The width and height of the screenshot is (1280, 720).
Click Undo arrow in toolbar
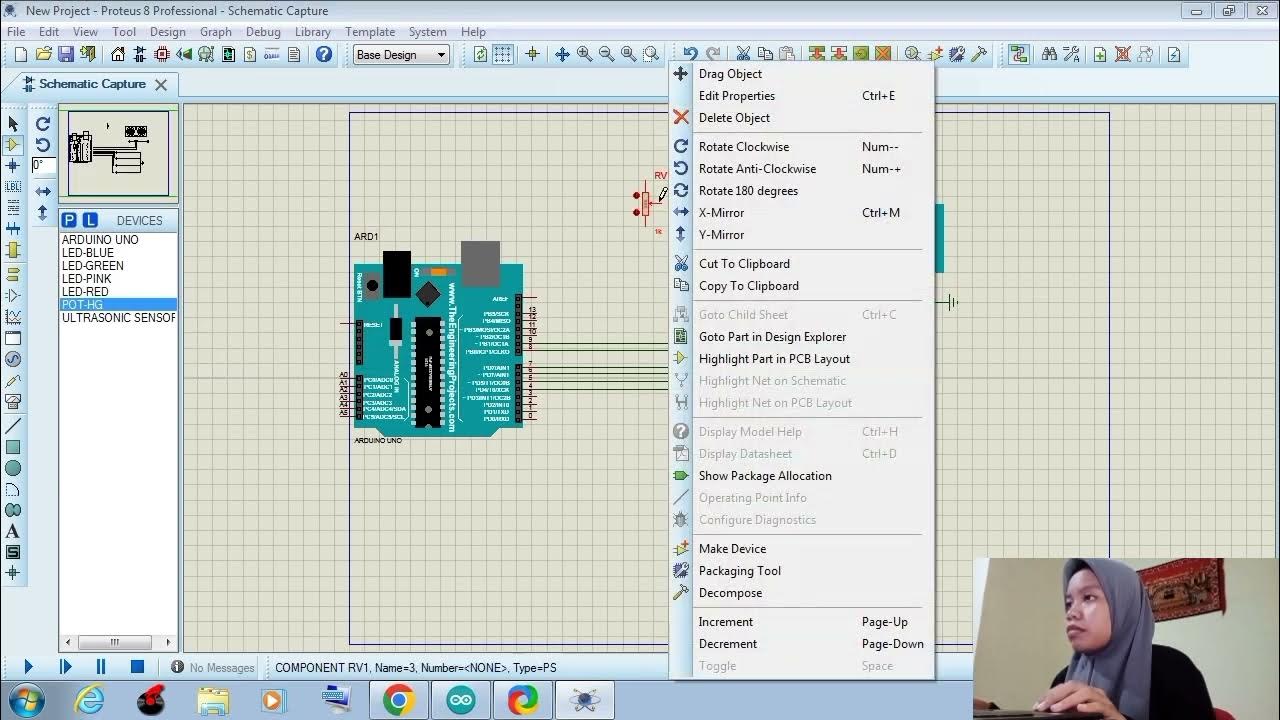(691, 54)
